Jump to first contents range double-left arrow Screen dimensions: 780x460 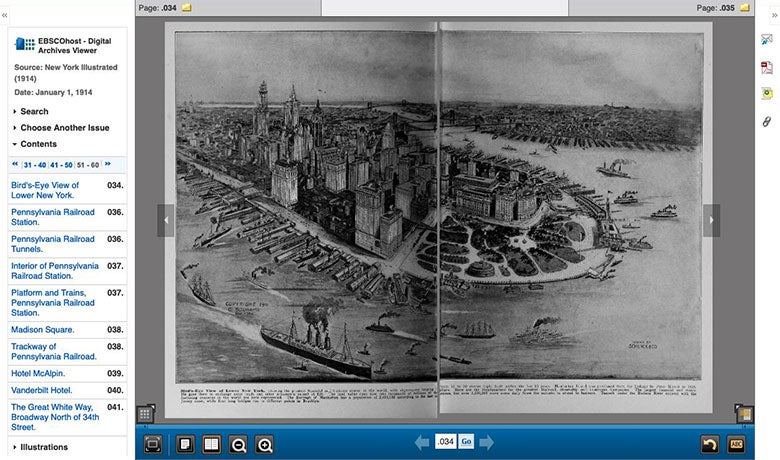pos(15,164)
